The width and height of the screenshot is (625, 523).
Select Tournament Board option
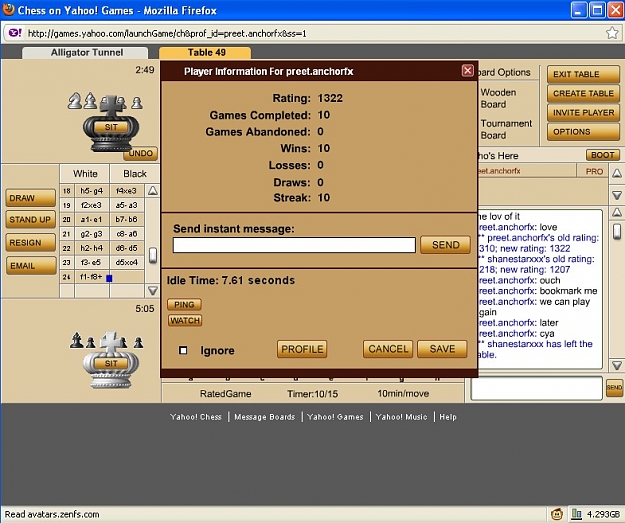(x=506, y=129)
